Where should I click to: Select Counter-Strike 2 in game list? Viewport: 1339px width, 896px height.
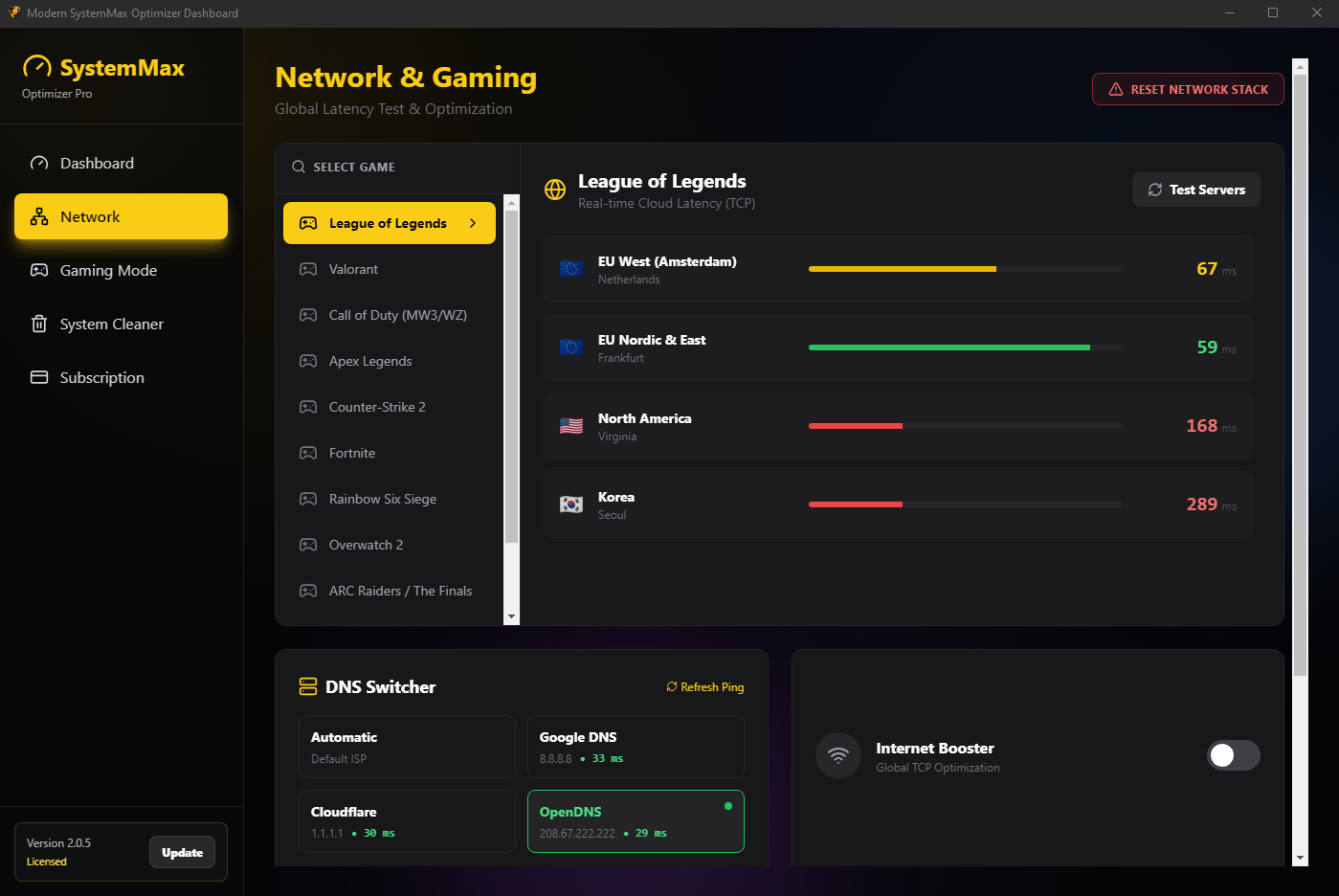click(390, 407)
